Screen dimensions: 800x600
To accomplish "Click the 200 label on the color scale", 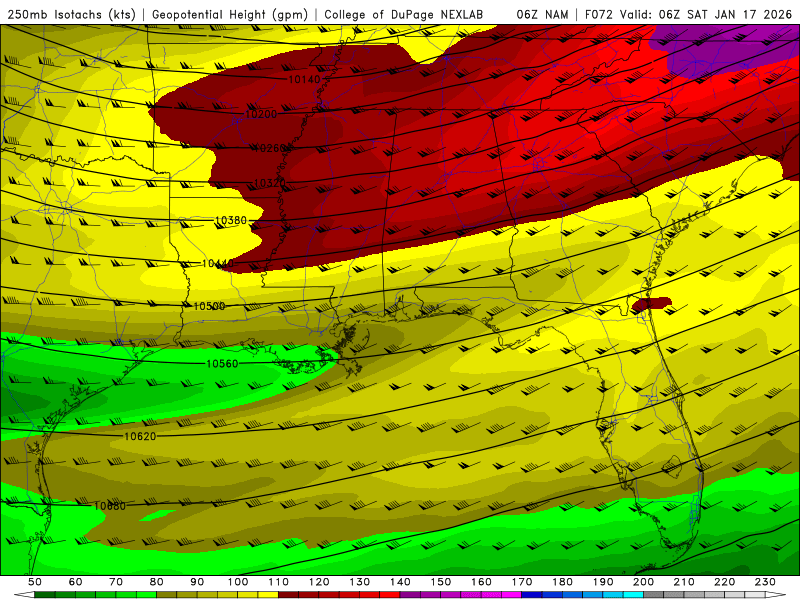I will coord(643,582).
